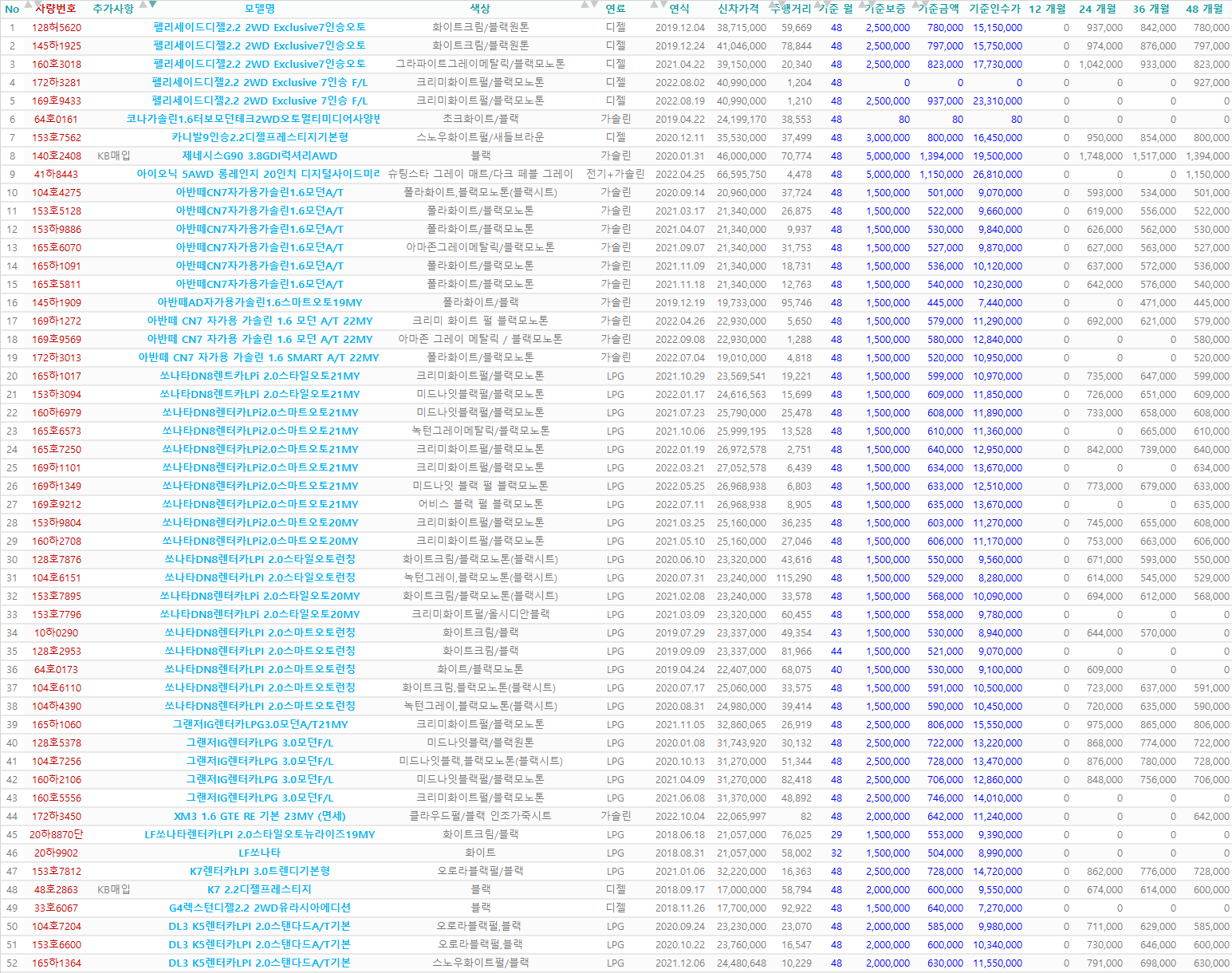Click ascending sort arrow before 모델명 header
1232x973 pixels.
(143, 4)
